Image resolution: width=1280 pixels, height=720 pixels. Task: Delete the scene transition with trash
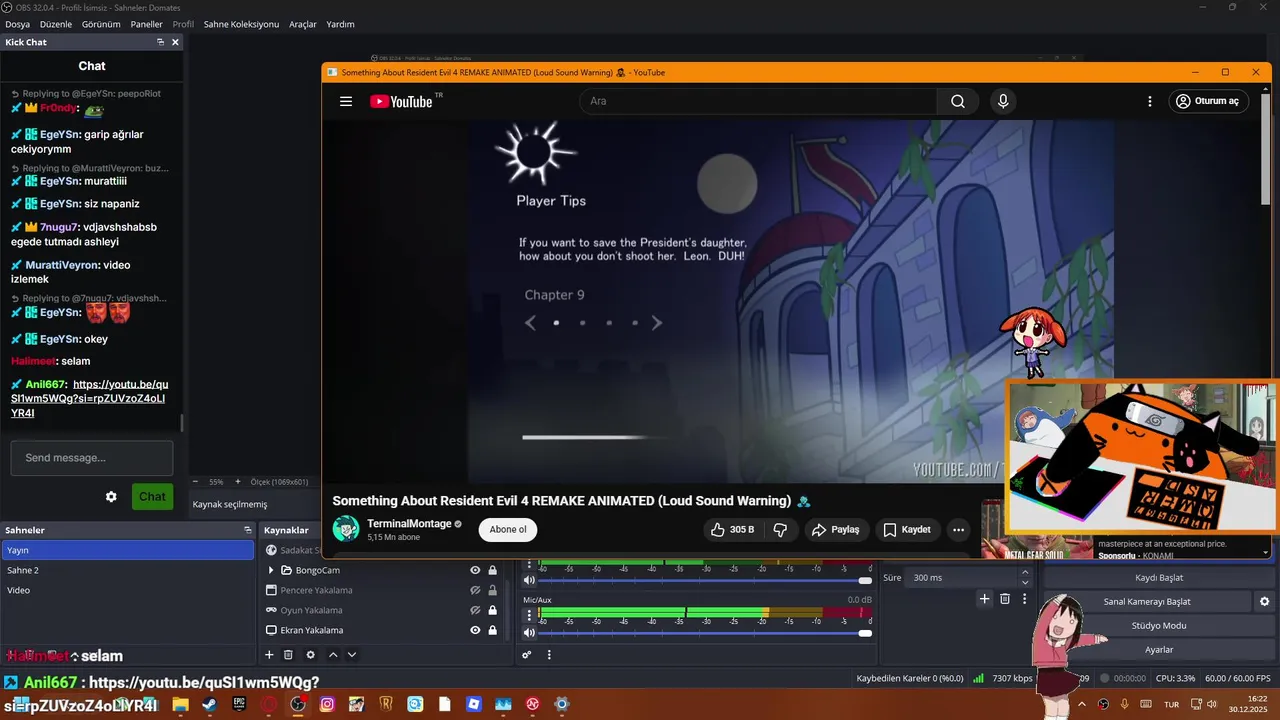[1005, 599]
